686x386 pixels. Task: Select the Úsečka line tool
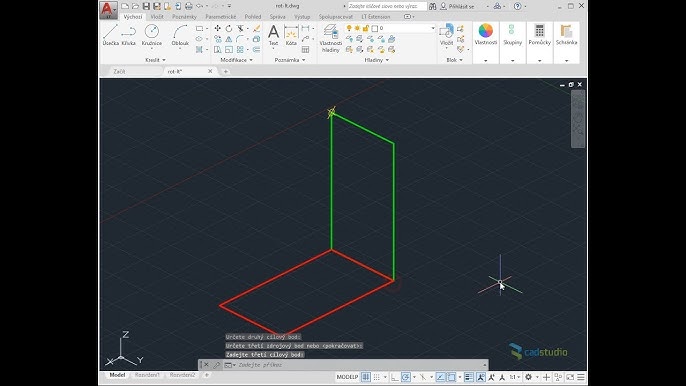click(111, 35)
